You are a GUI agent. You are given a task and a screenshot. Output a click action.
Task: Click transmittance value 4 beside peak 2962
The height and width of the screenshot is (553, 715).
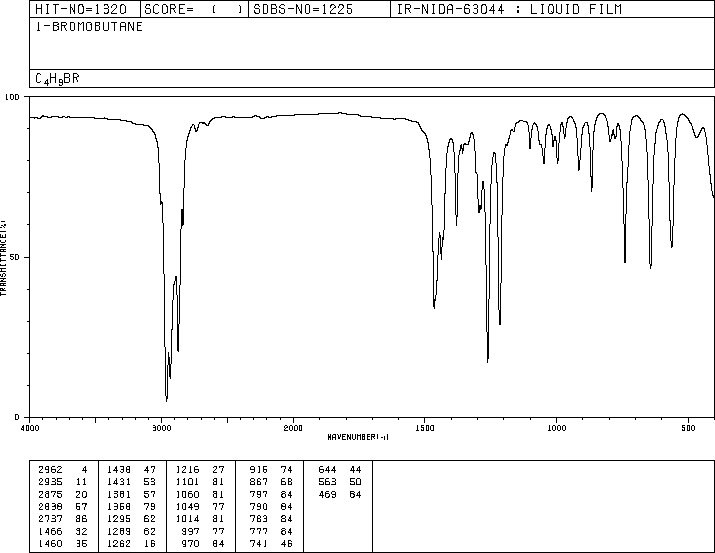84,470
